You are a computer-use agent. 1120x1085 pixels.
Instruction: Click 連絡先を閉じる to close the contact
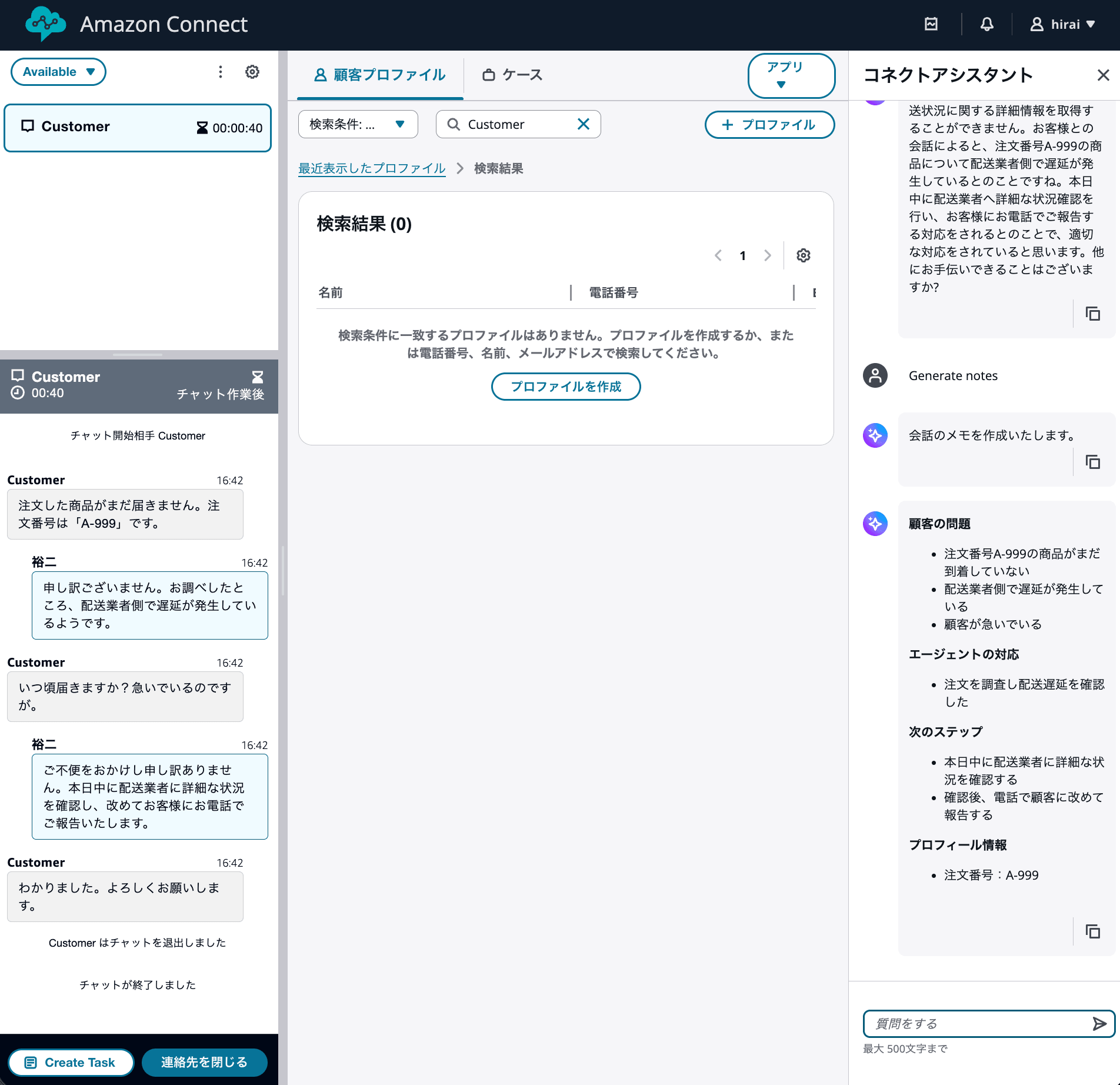click(x=204, y=1062)
